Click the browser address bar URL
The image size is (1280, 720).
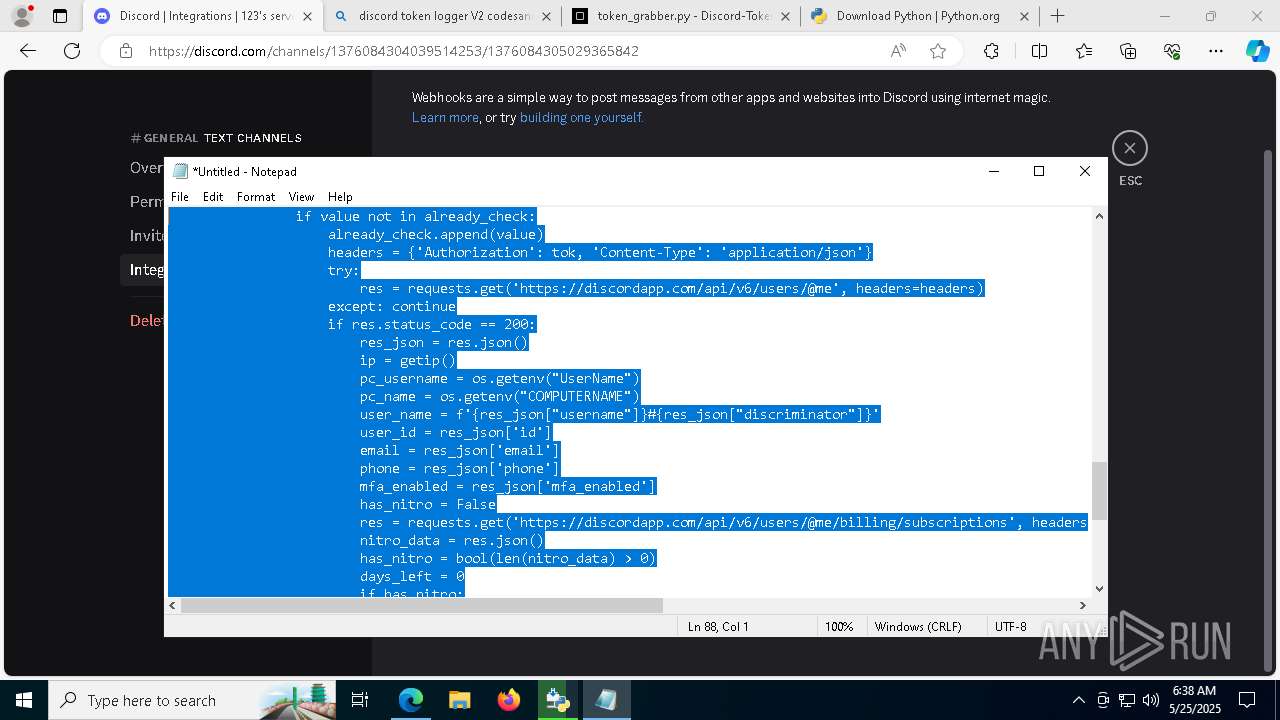coord(394,51)
